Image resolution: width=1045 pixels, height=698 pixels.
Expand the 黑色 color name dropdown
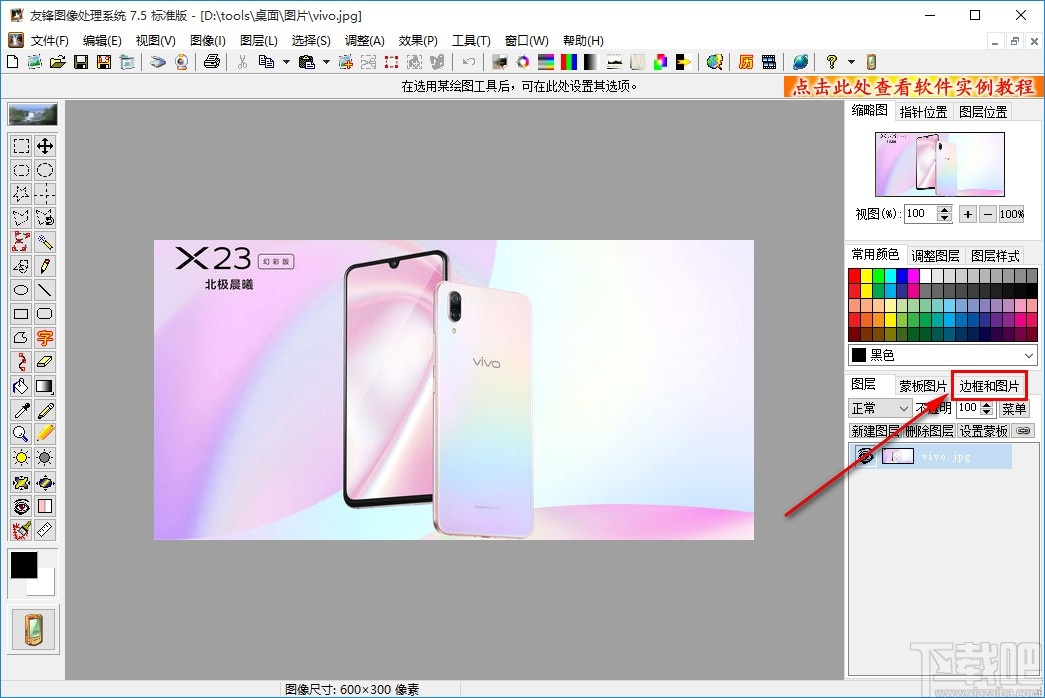[1029, 355]
